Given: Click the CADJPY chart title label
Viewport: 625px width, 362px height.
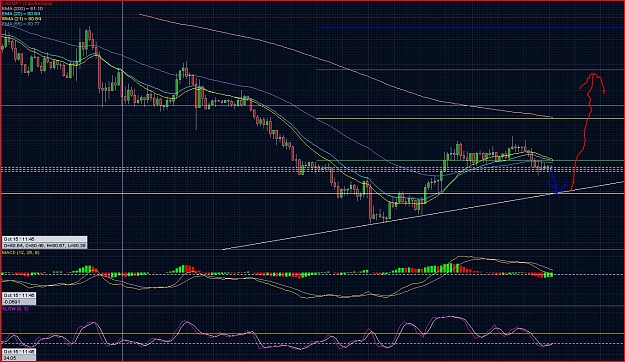Looking at the screenshot, I should [27, 3].
